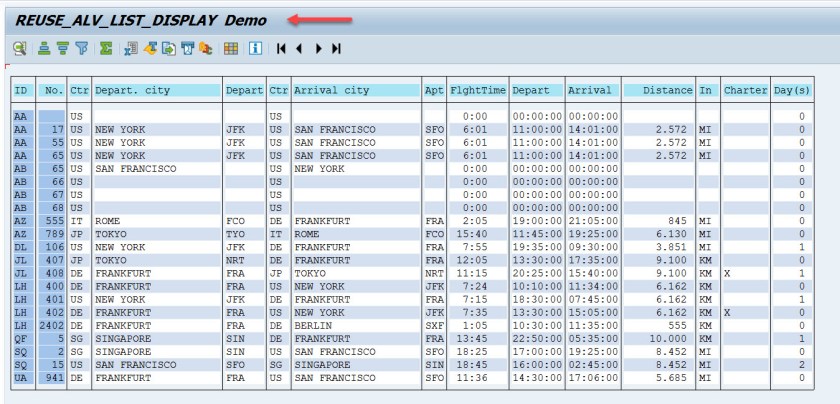
Task: Export the list to a spreadsheet
Action: click(131, 49)
